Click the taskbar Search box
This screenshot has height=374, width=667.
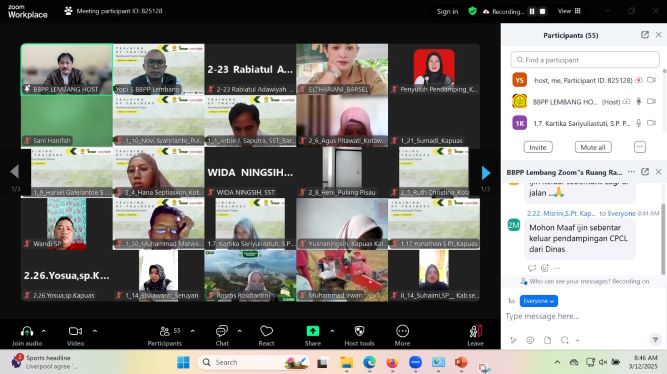(254, 363)
